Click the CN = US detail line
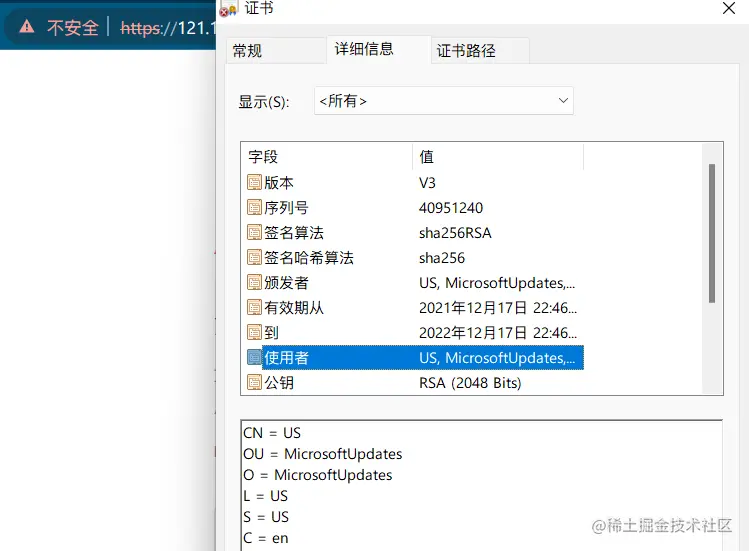Screen dimensions: 749x551 coord(272,433)
